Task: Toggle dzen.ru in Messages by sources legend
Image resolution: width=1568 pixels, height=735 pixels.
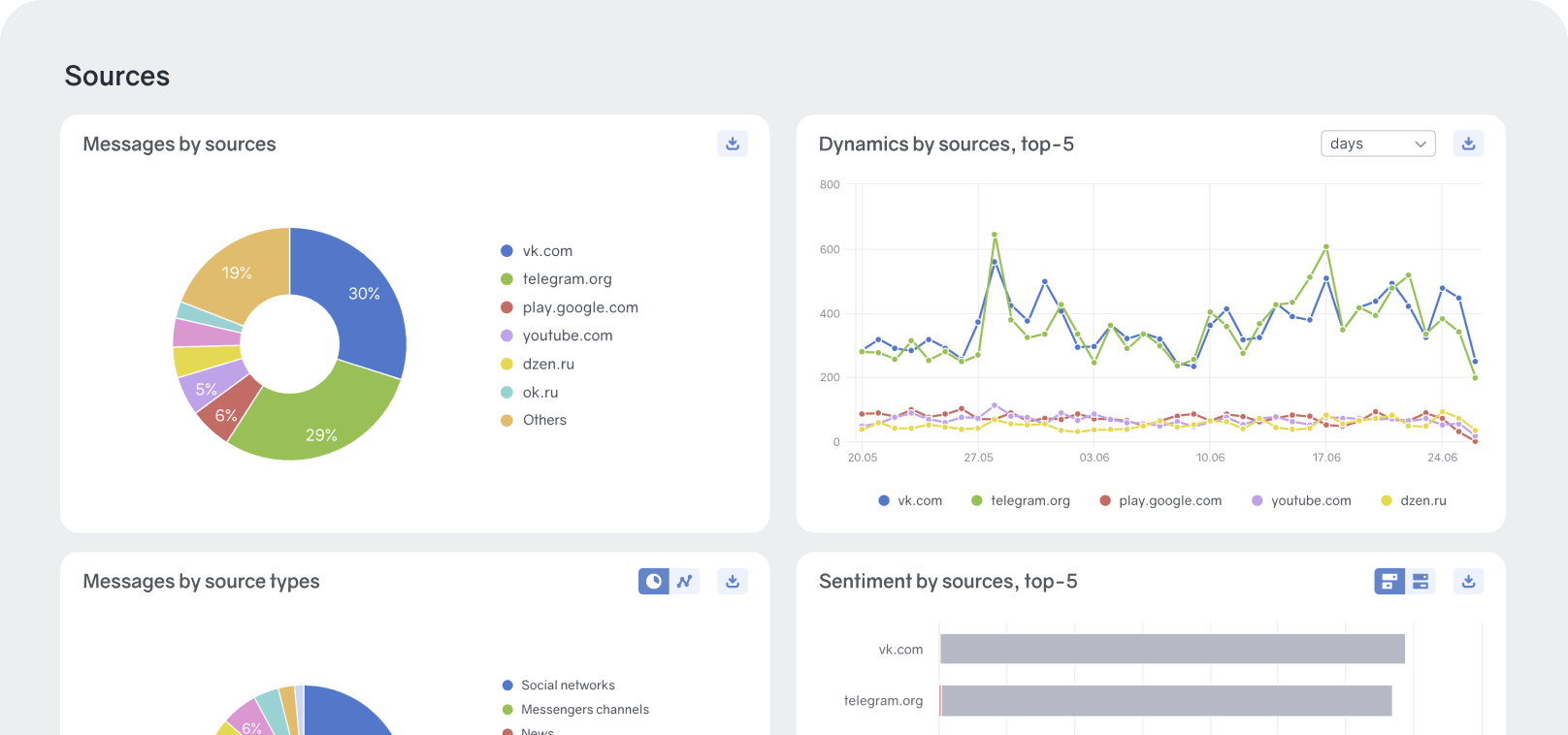Action: [538, 364]
